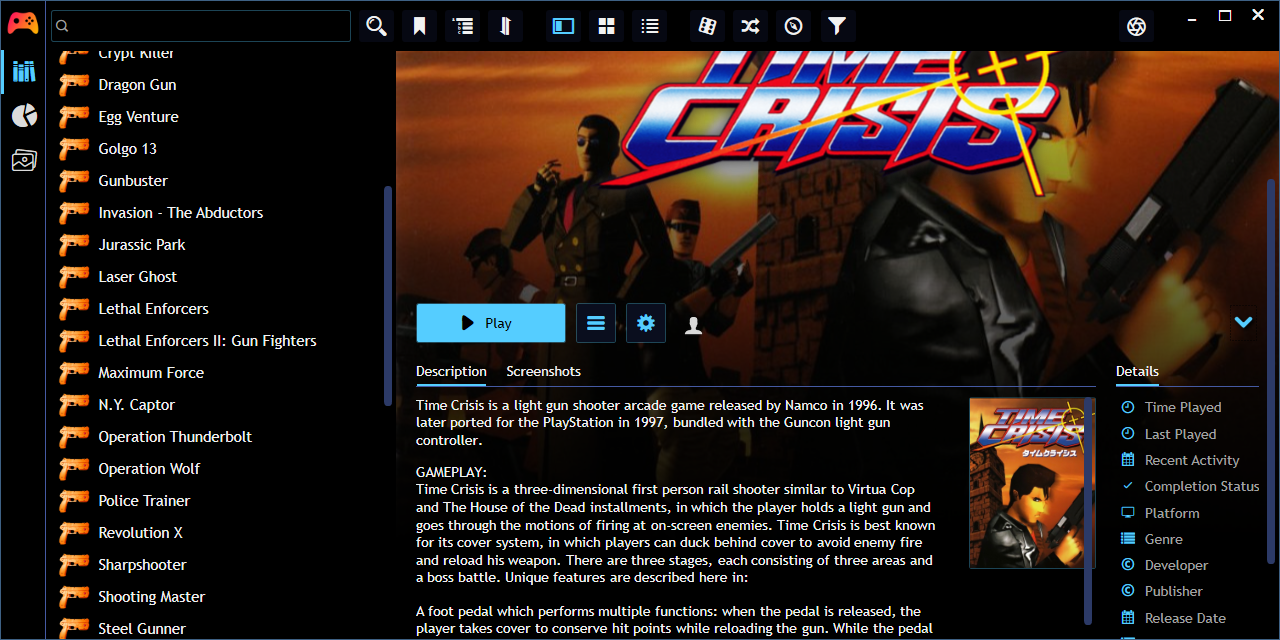Select N.Y. Captor in the game list
Image resolution: width=1280 pixels, height=640 pixels.
tap(136, 405)
